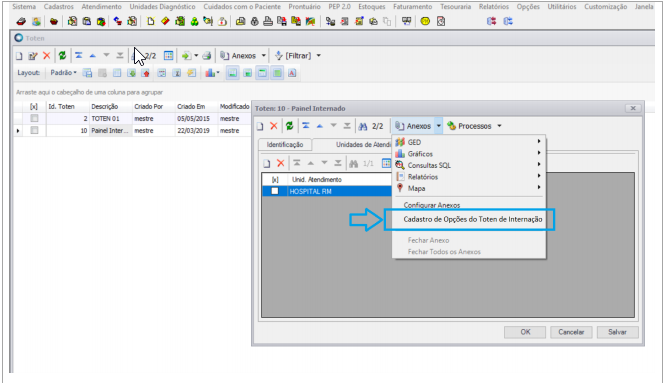Click the Anexos button in Toten toolbar
This screenshot has height=383, width=664.
pos(239,56)
